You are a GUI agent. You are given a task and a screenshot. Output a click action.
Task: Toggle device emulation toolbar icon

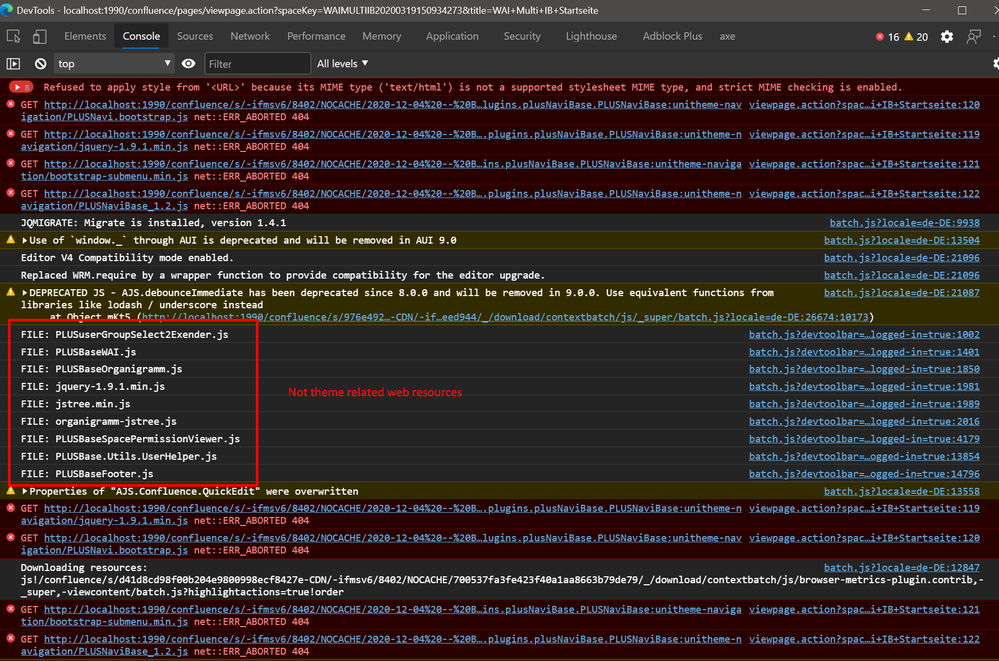tap(40, 37)
